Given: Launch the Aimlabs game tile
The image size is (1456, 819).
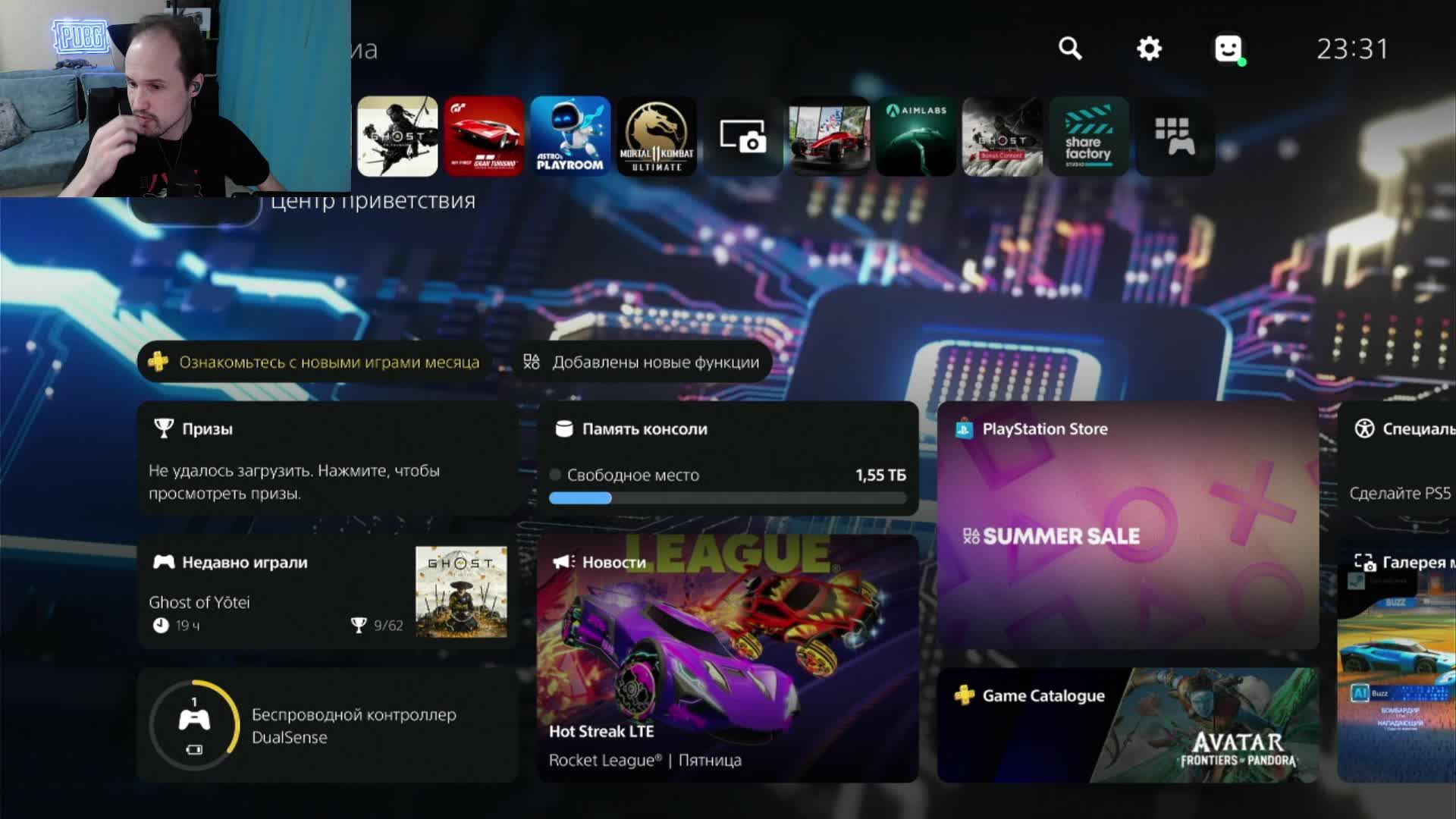Looking at the screenshot, I should [916, 136].
